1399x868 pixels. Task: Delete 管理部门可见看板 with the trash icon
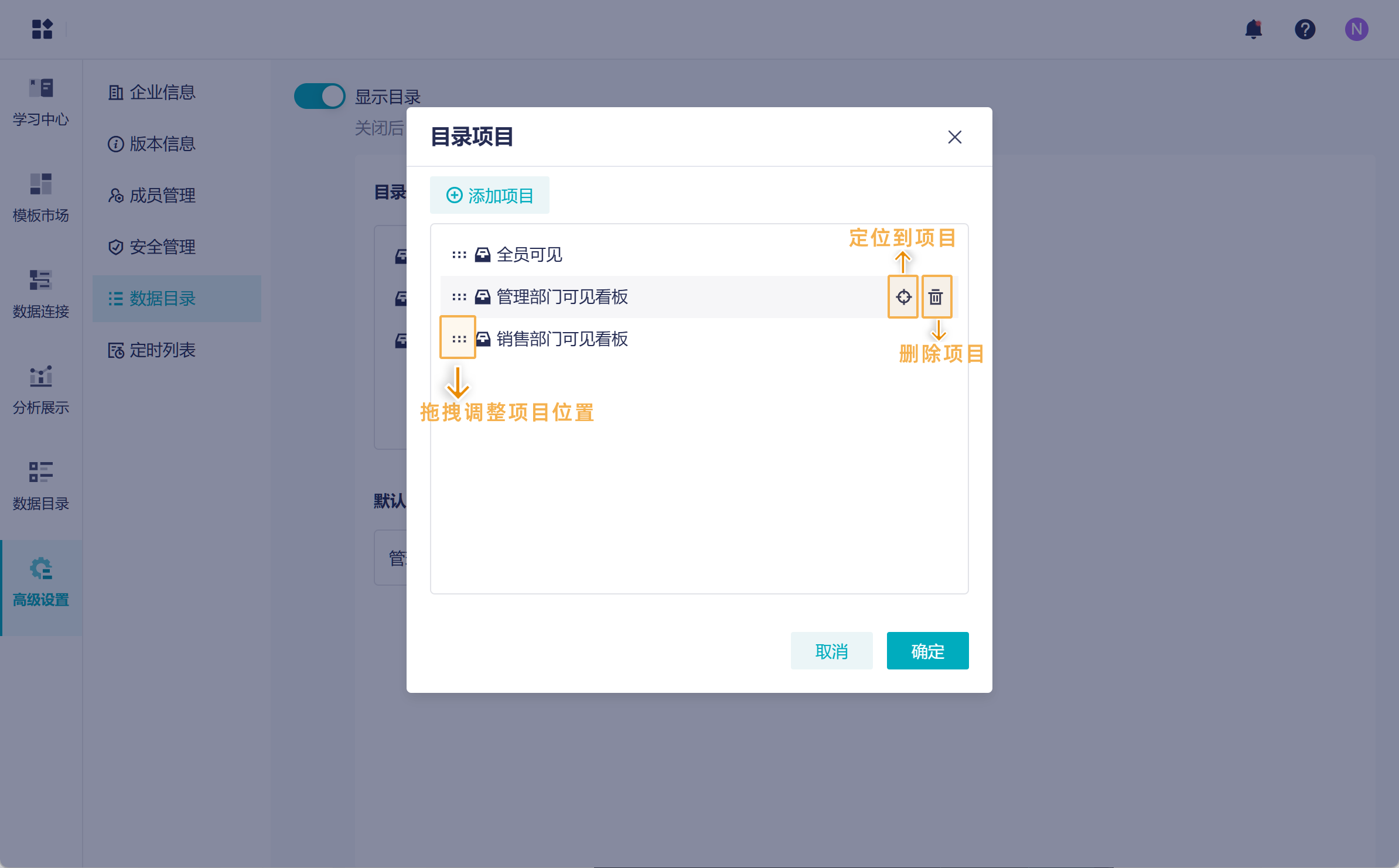click(x=936, y=297)
